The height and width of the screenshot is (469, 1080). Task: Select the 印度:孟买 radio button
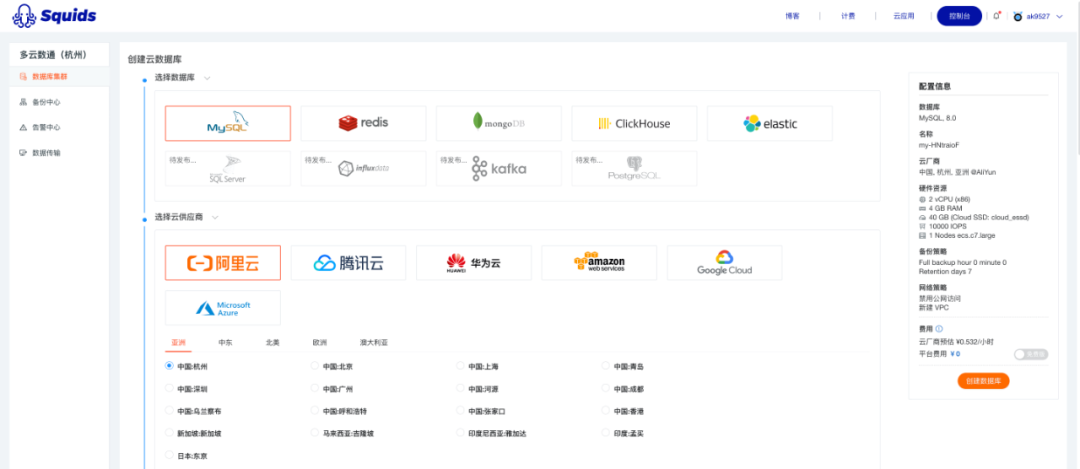click(605, 433)
